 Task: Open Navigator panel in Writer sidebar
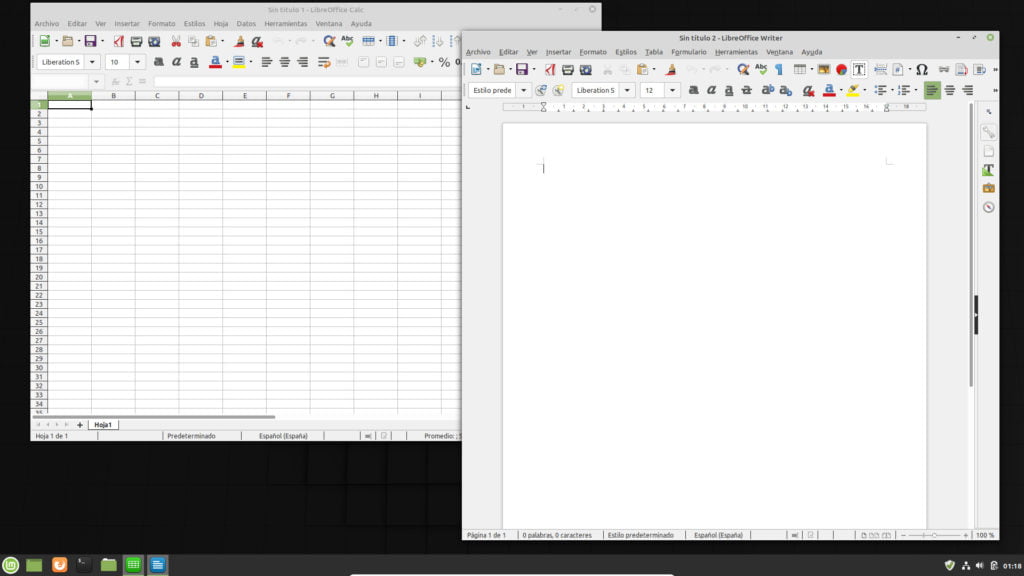coord(988,207)
